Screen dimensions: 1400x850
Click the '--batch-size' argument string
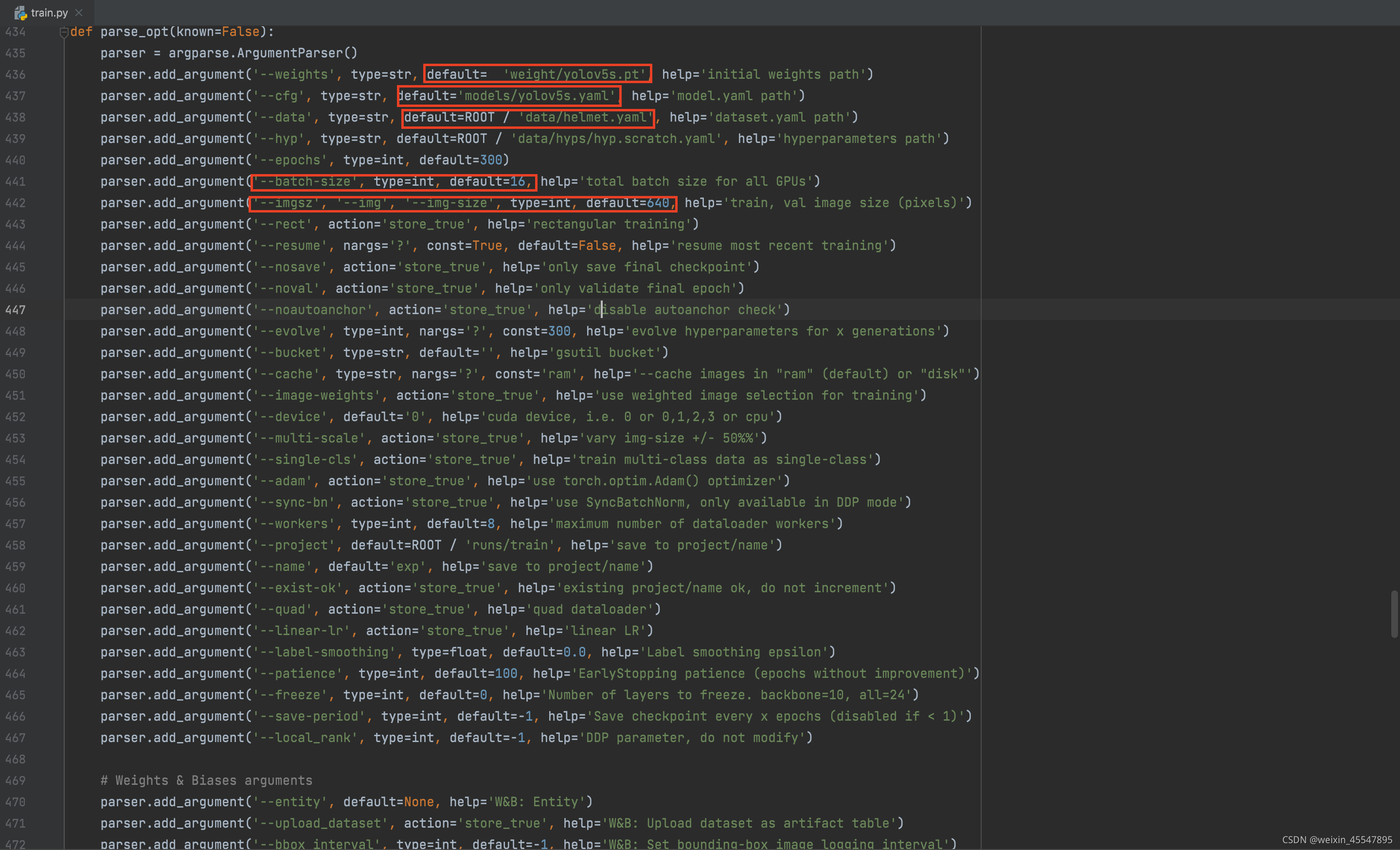click(x=305, y=182)
